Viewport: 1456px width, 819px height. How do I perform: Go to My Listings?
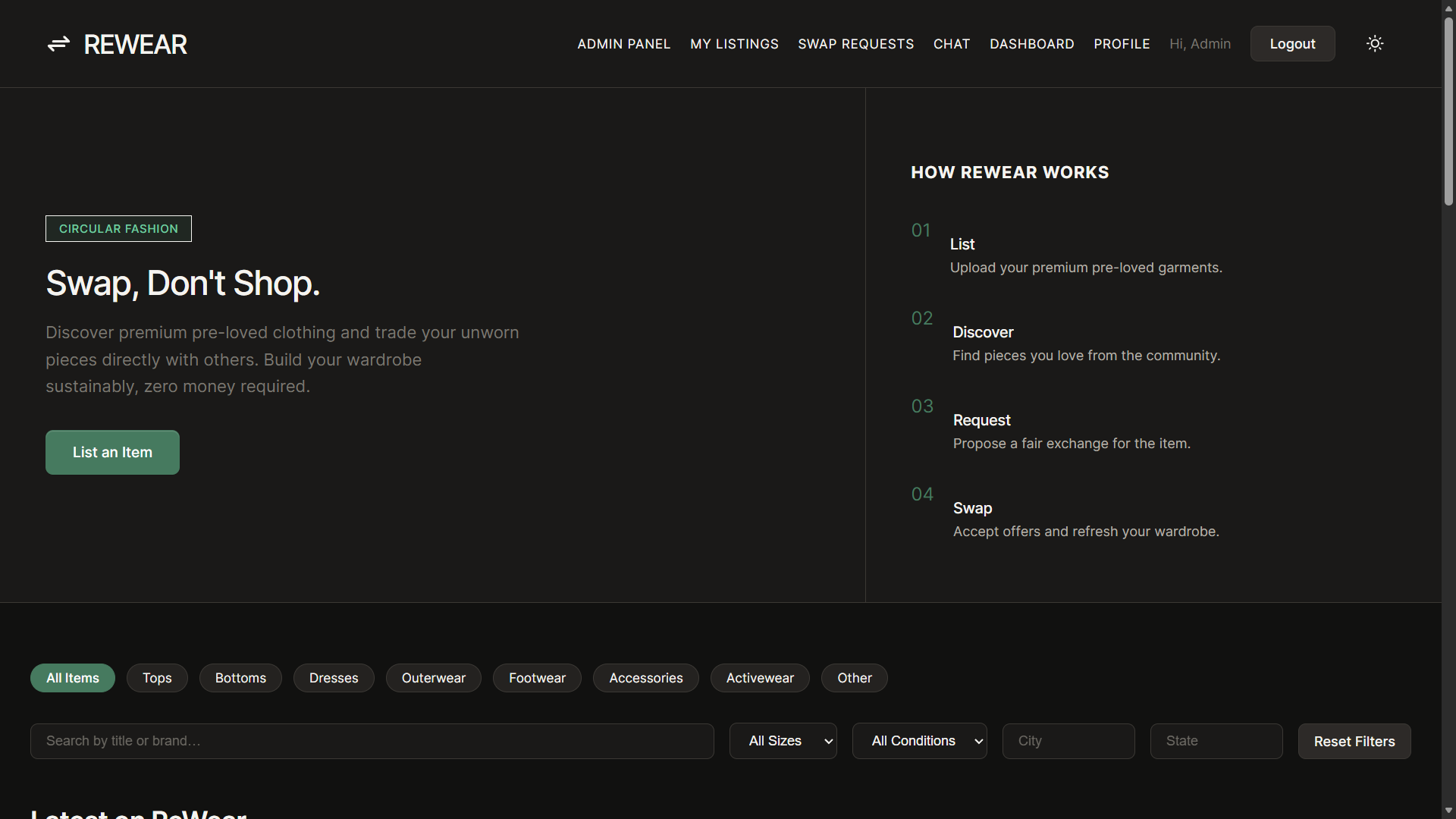(x=734, y=44)
